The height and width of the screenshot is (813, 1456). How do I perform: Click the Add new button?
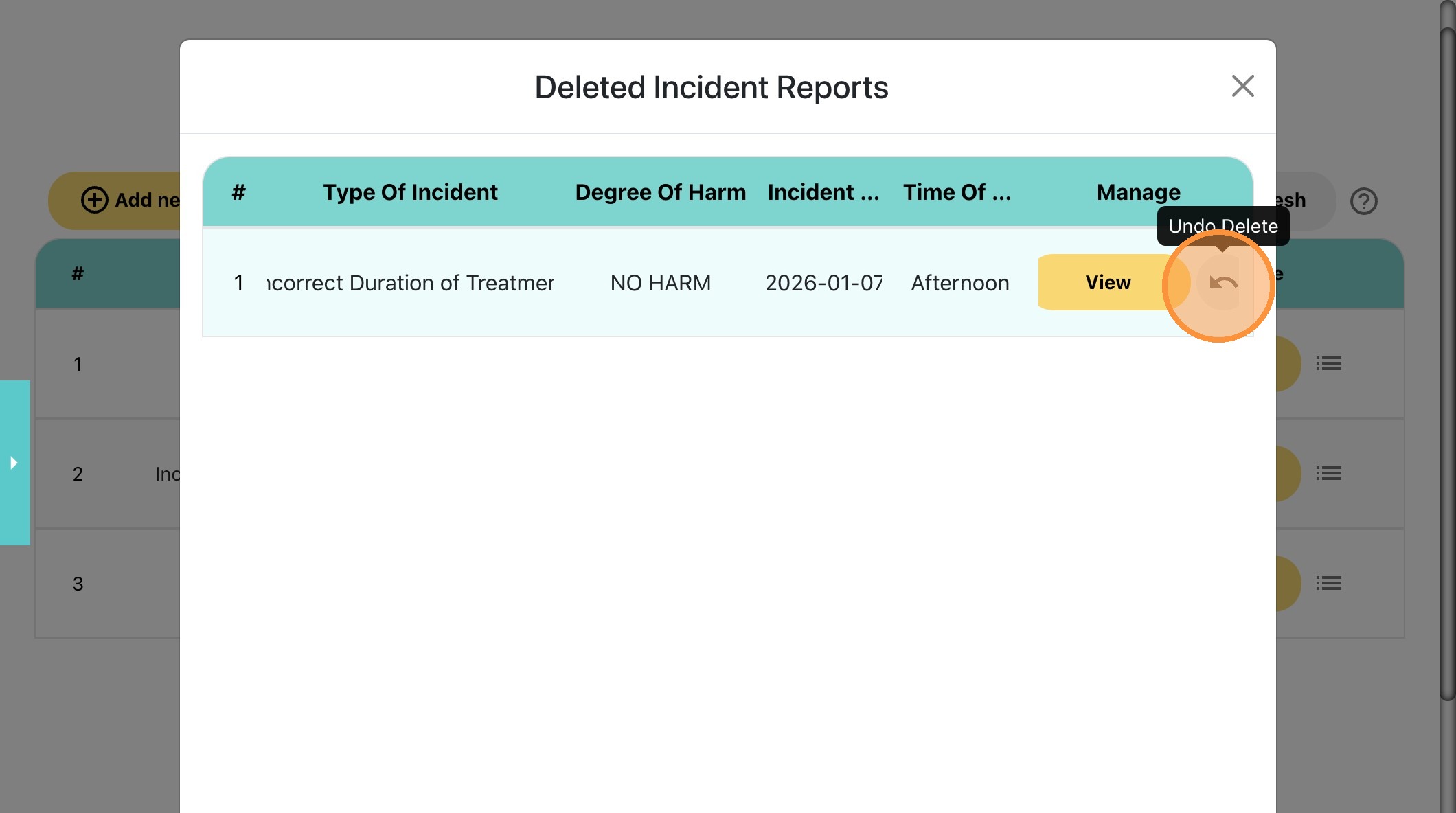tap(130, 201)
